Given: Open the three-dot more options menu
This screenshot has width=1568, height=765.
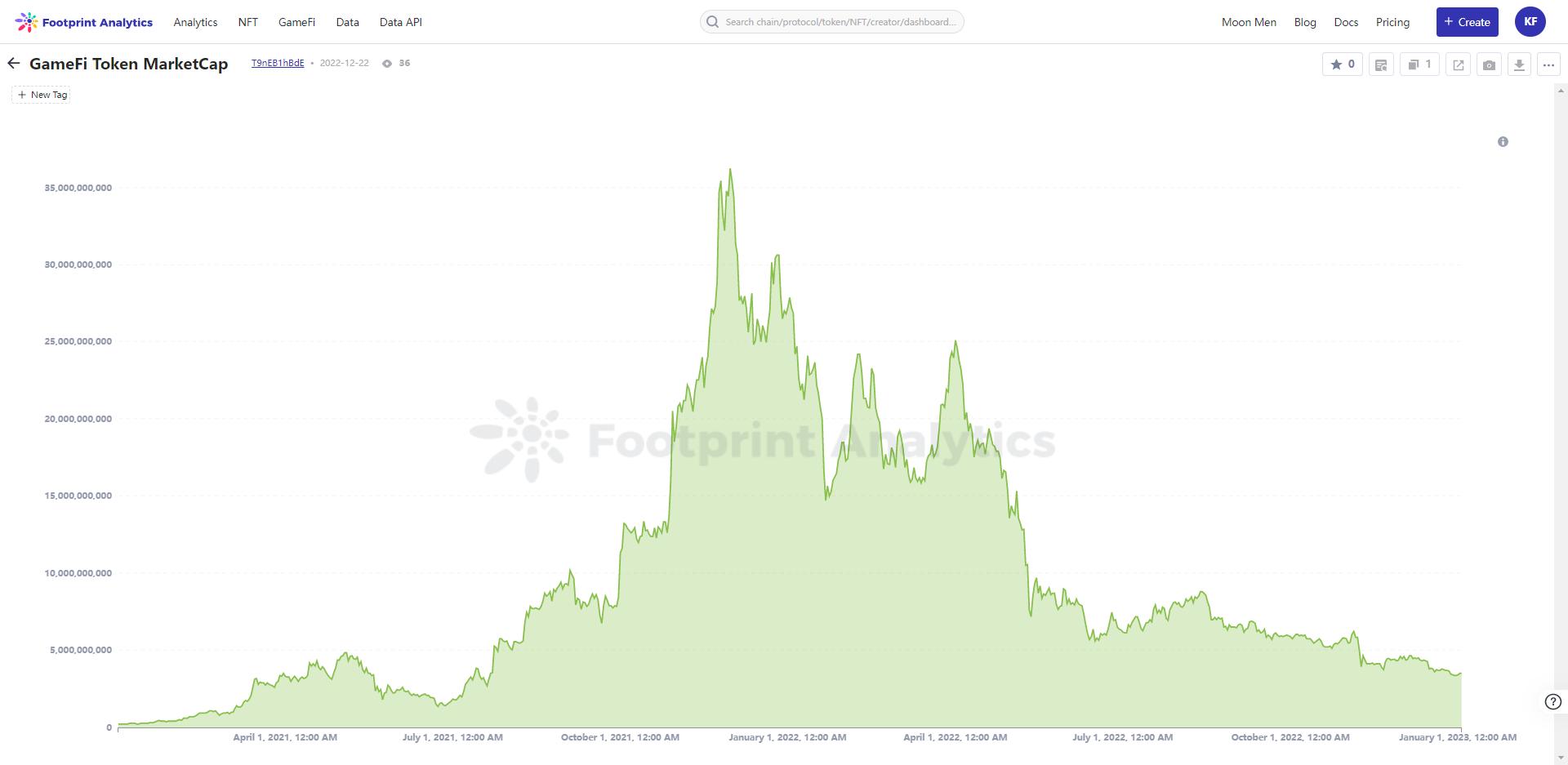Looking at the screenshot, I should (x=1548, y=64).
